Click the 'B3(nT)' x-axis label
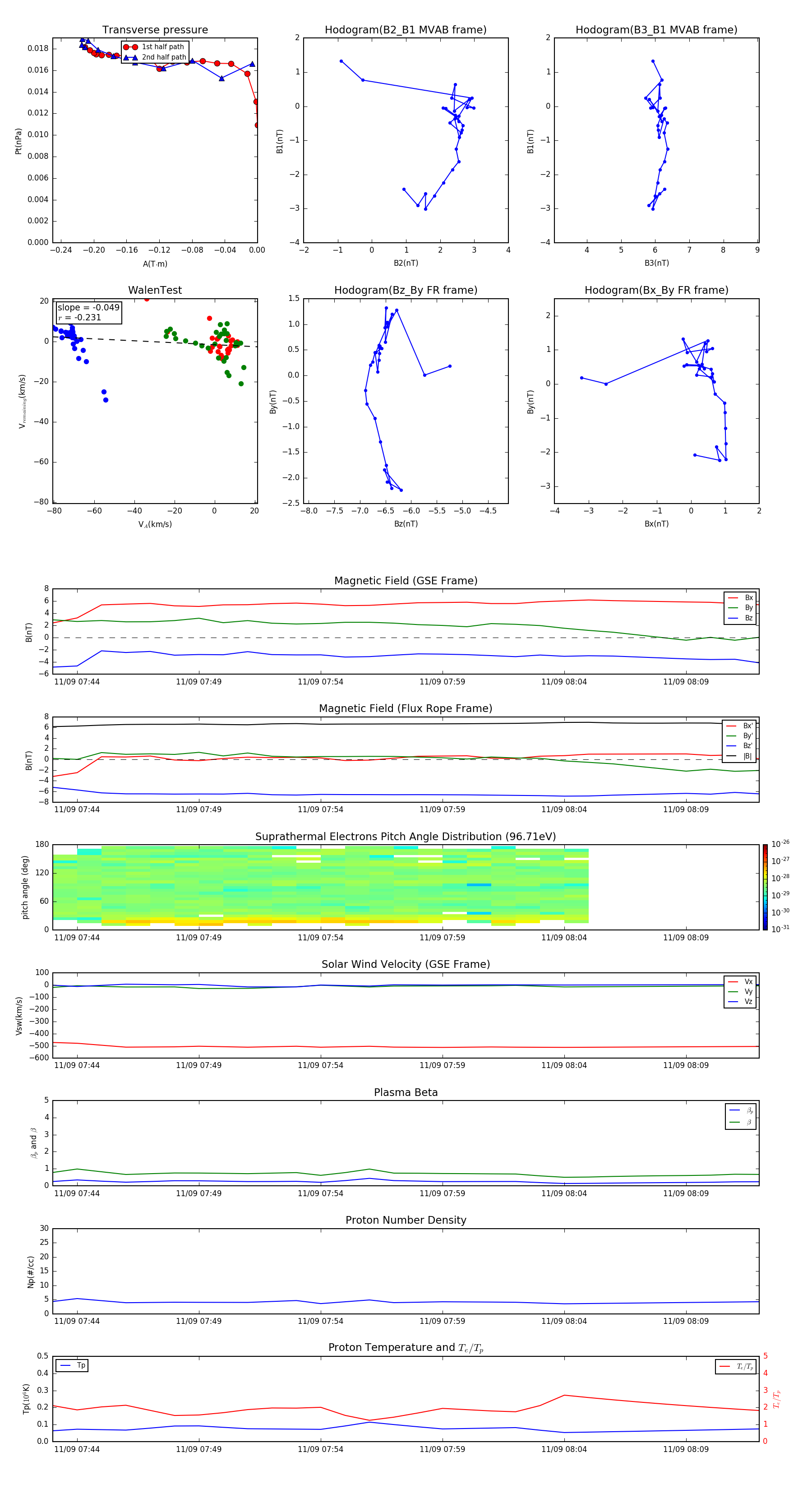This screenshot has height=1489, width=812. (656, 263)
